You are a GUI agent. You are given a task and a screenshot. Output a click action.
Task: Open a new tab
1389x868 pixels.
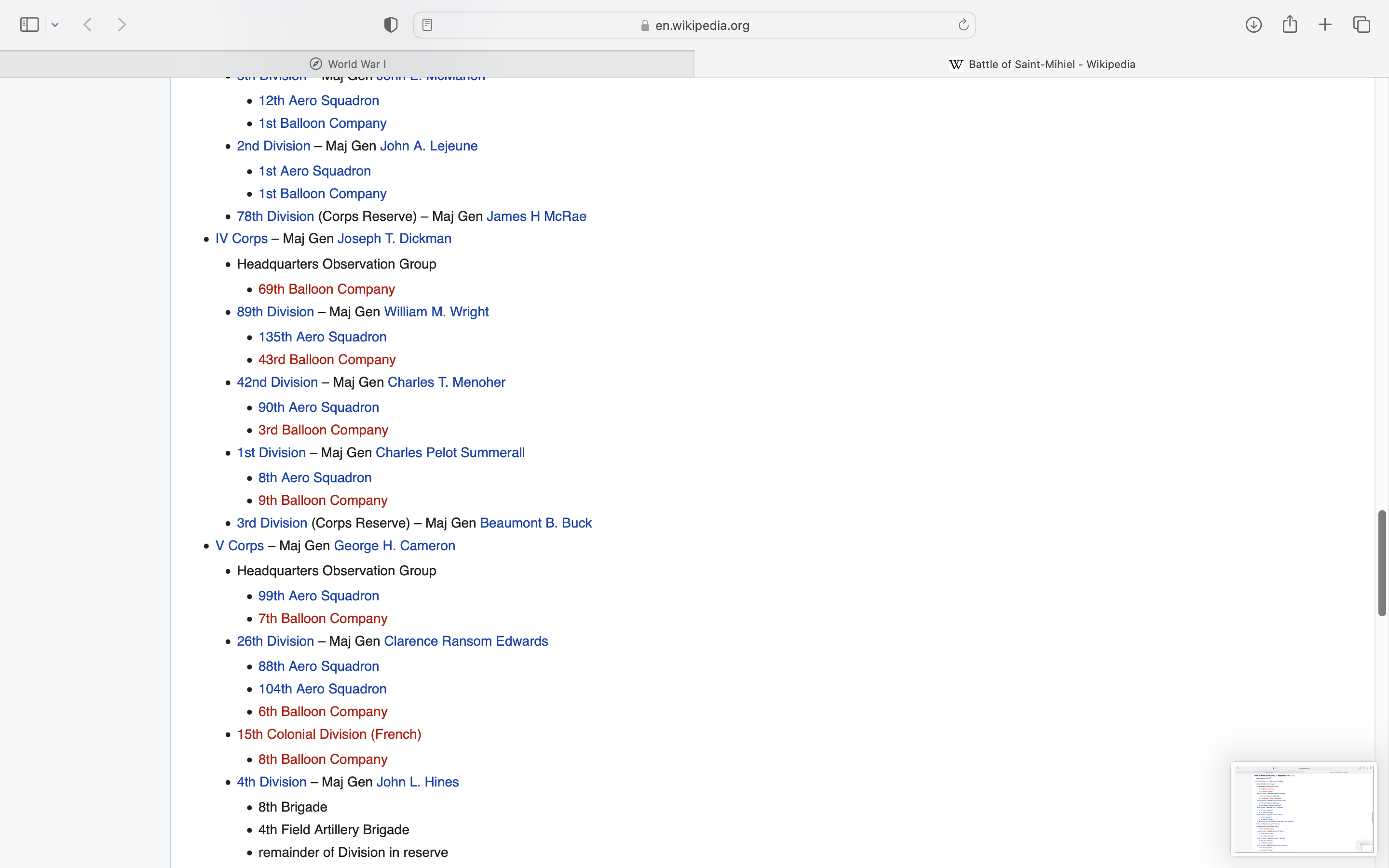(x=1325, y=25)
